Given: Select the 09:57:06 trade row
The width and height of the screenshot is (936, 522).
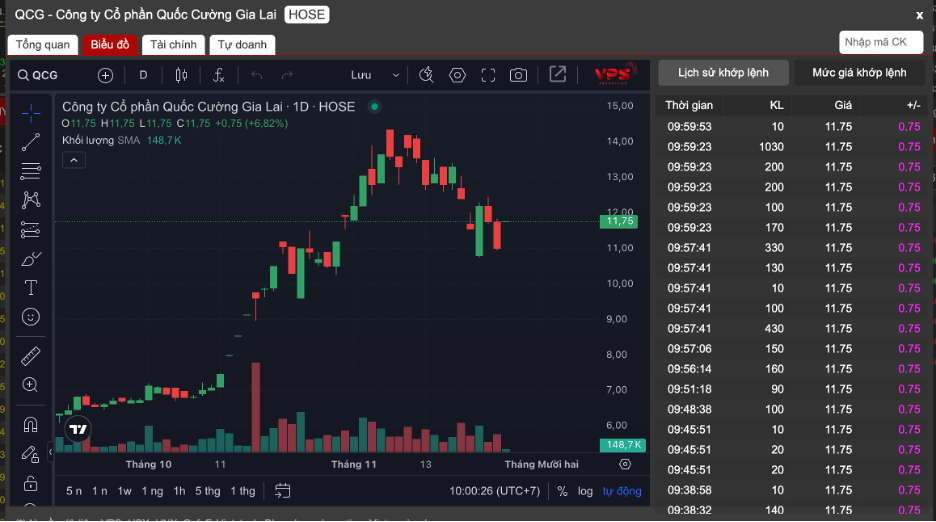Looking at the screenshot, I should tap(792, 349).
